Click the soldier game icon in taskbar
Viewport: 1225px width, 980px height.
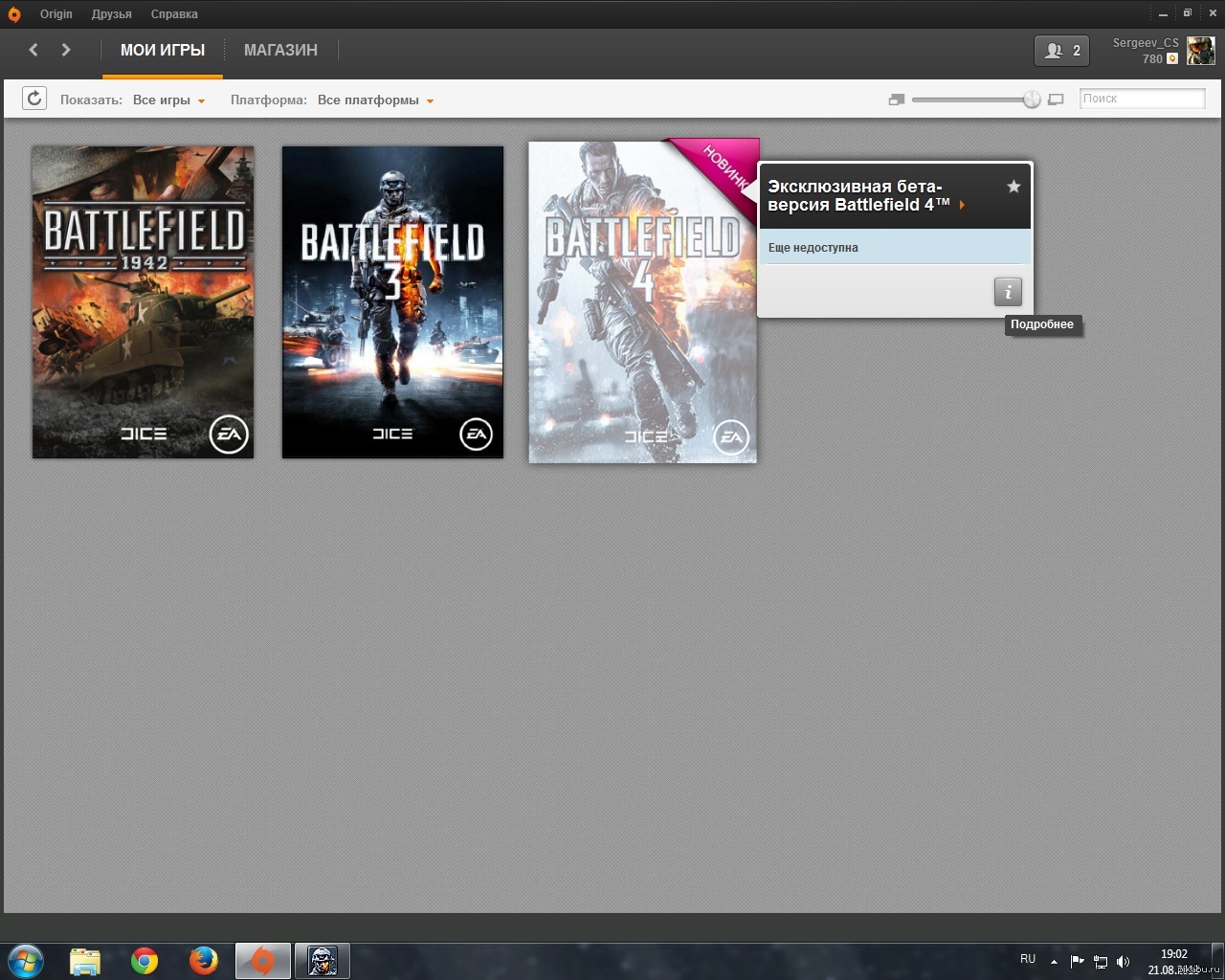click(x=323, y=961)
